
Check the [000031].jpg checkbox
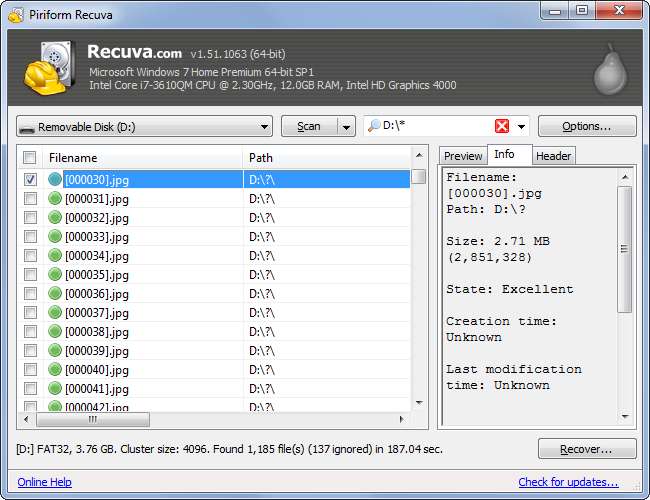(30, 198)
